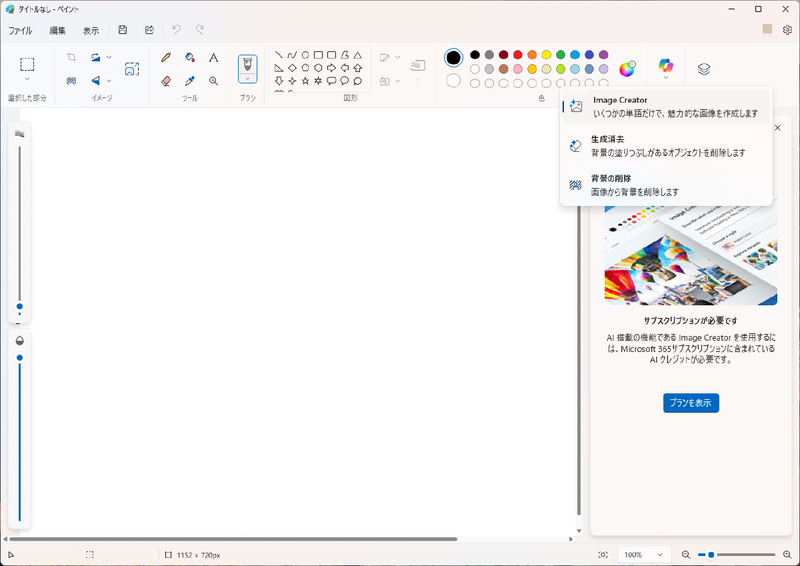Select the pentagon shape
The width and height of the screenshot is (800, 566).
tap(305, 67)
